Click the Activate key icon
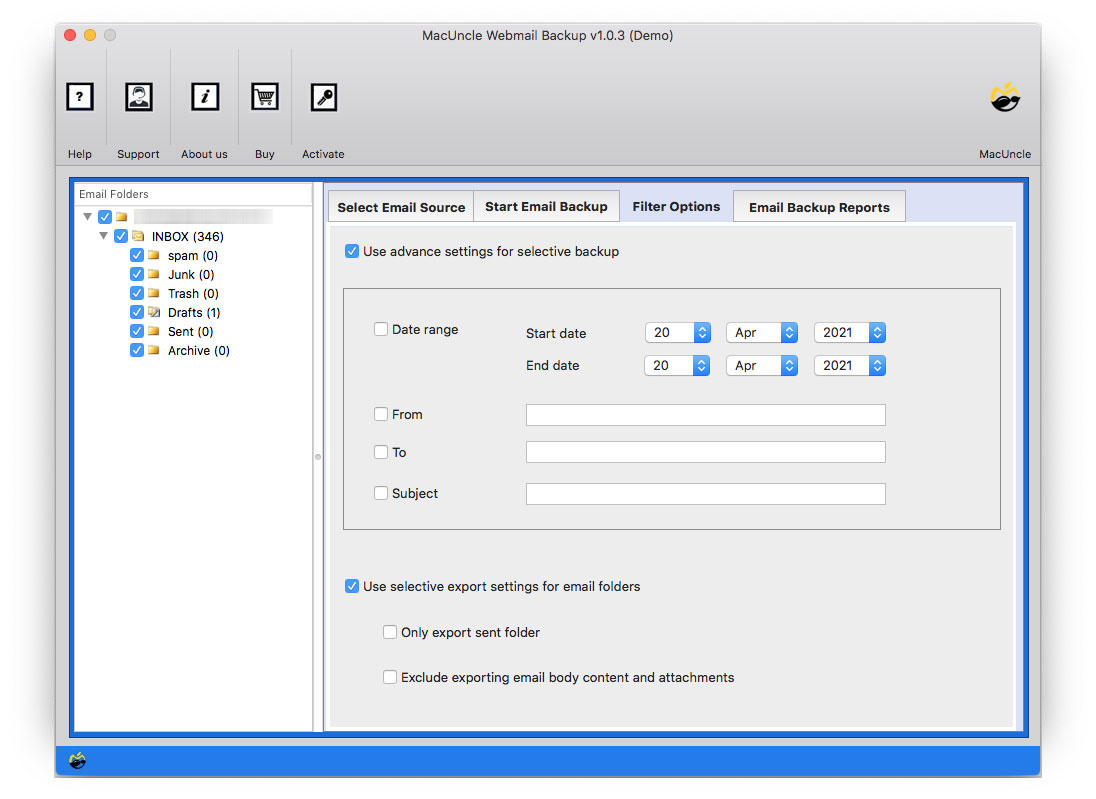This screenshot has width=1096, height=799. point(322,97)
